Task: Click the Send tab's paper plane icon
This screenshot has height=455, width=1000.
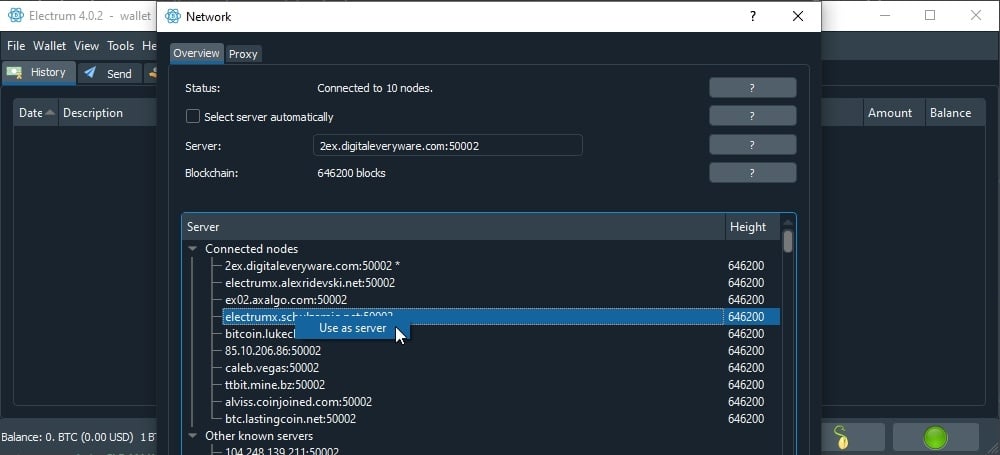Action: (91, 73)
